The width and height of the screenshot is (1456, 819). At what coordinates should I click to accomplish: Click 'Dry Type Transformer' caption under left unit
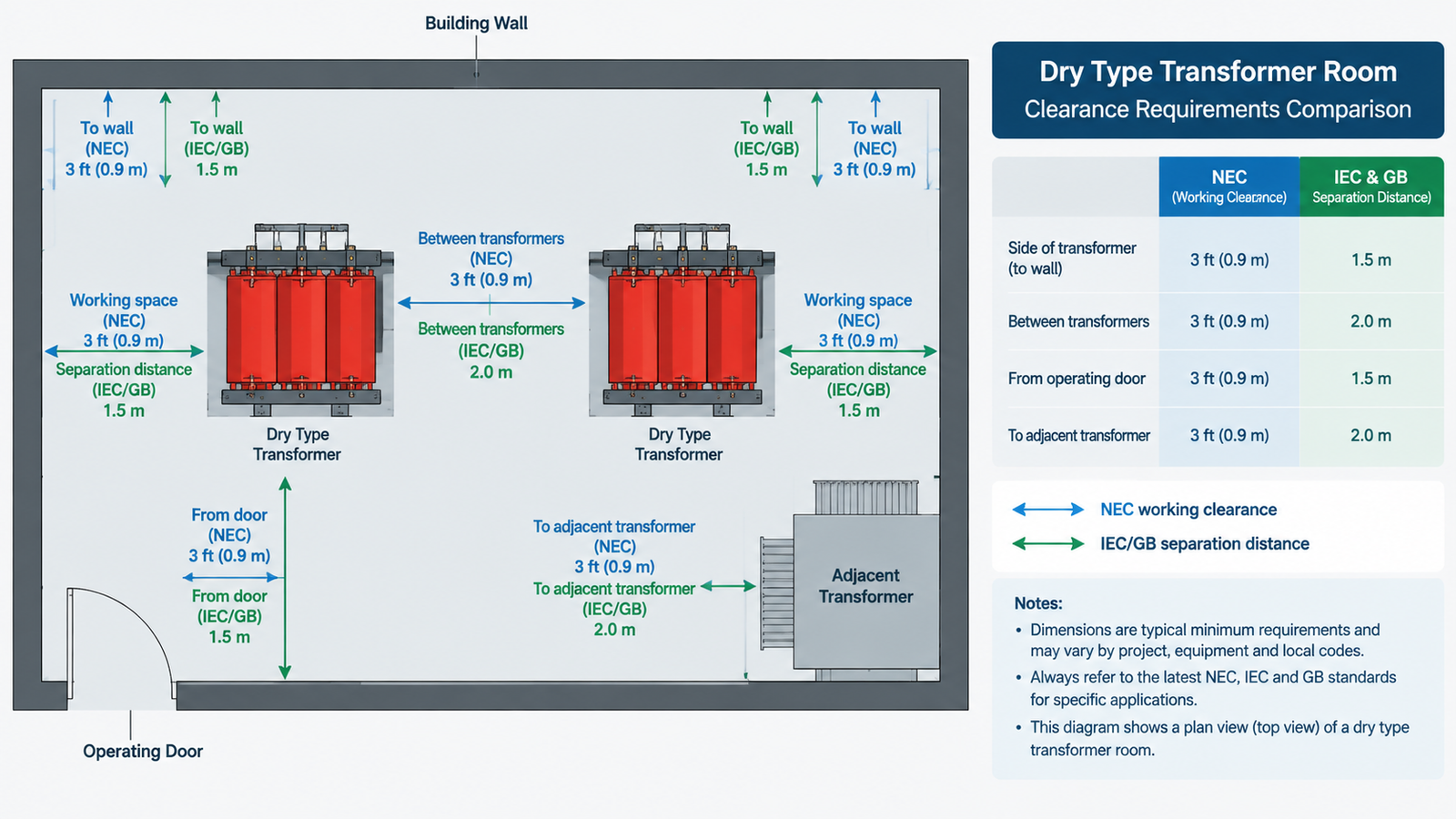(298, 444)
